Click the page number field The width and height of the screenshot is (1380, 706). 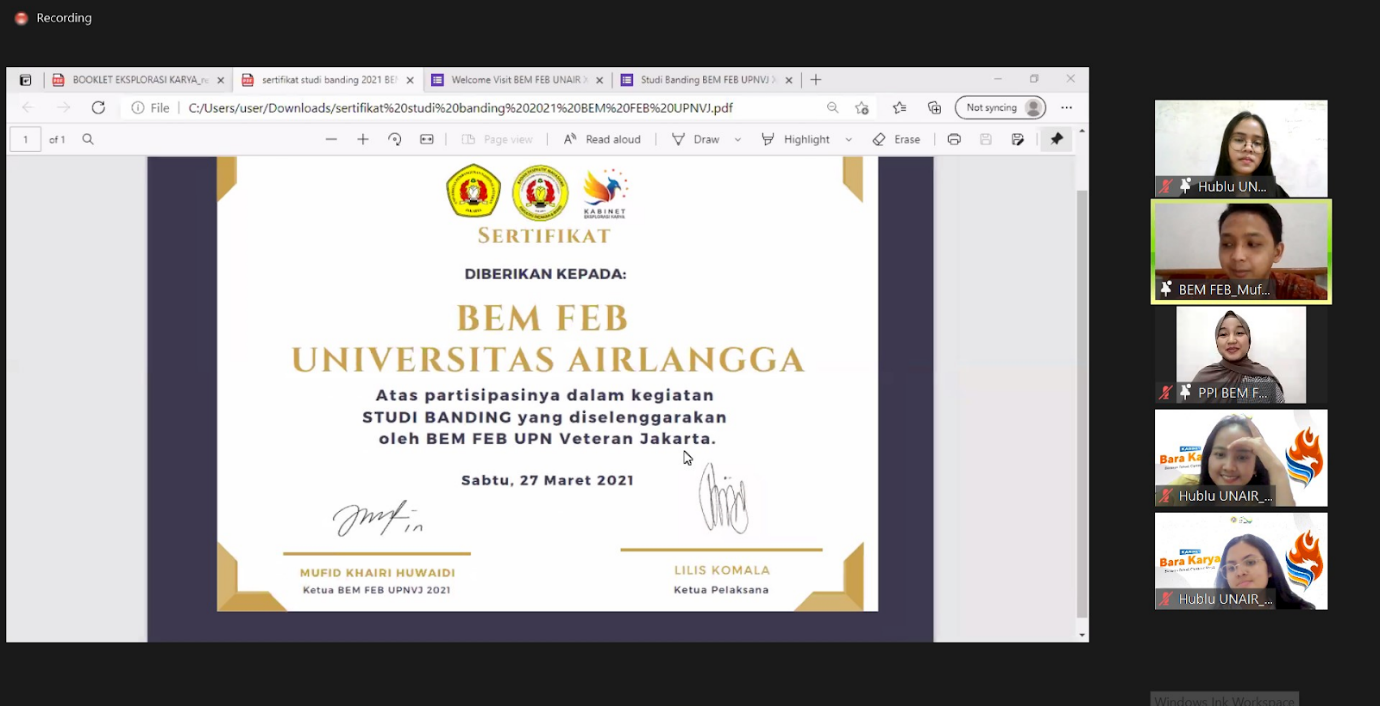[x=26, y=139]
